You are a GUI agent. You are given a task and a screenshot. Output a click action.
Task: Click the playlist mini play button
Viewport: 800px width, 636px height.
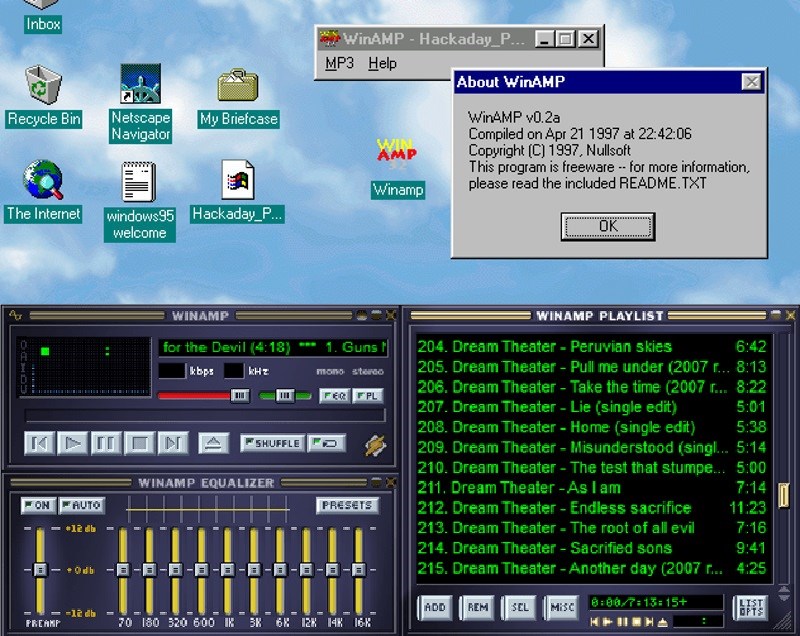[x=608, y=622]
